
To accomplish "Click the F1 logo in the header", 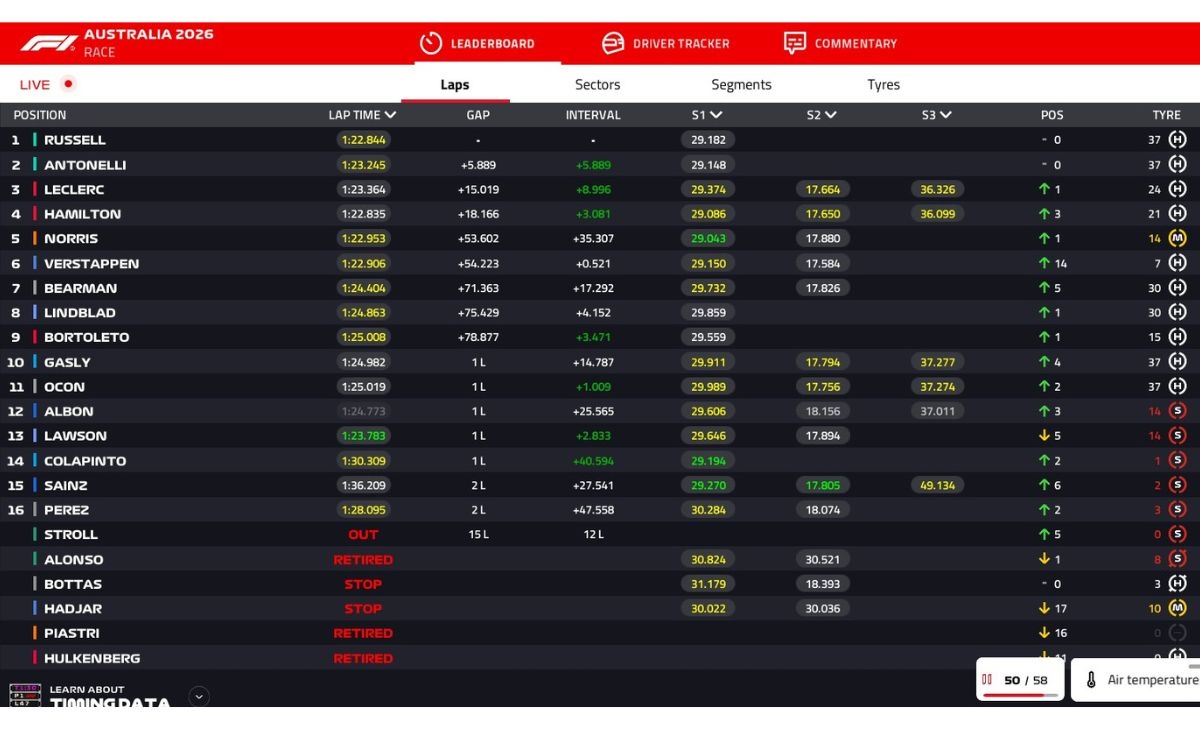I will click(49, 43).
